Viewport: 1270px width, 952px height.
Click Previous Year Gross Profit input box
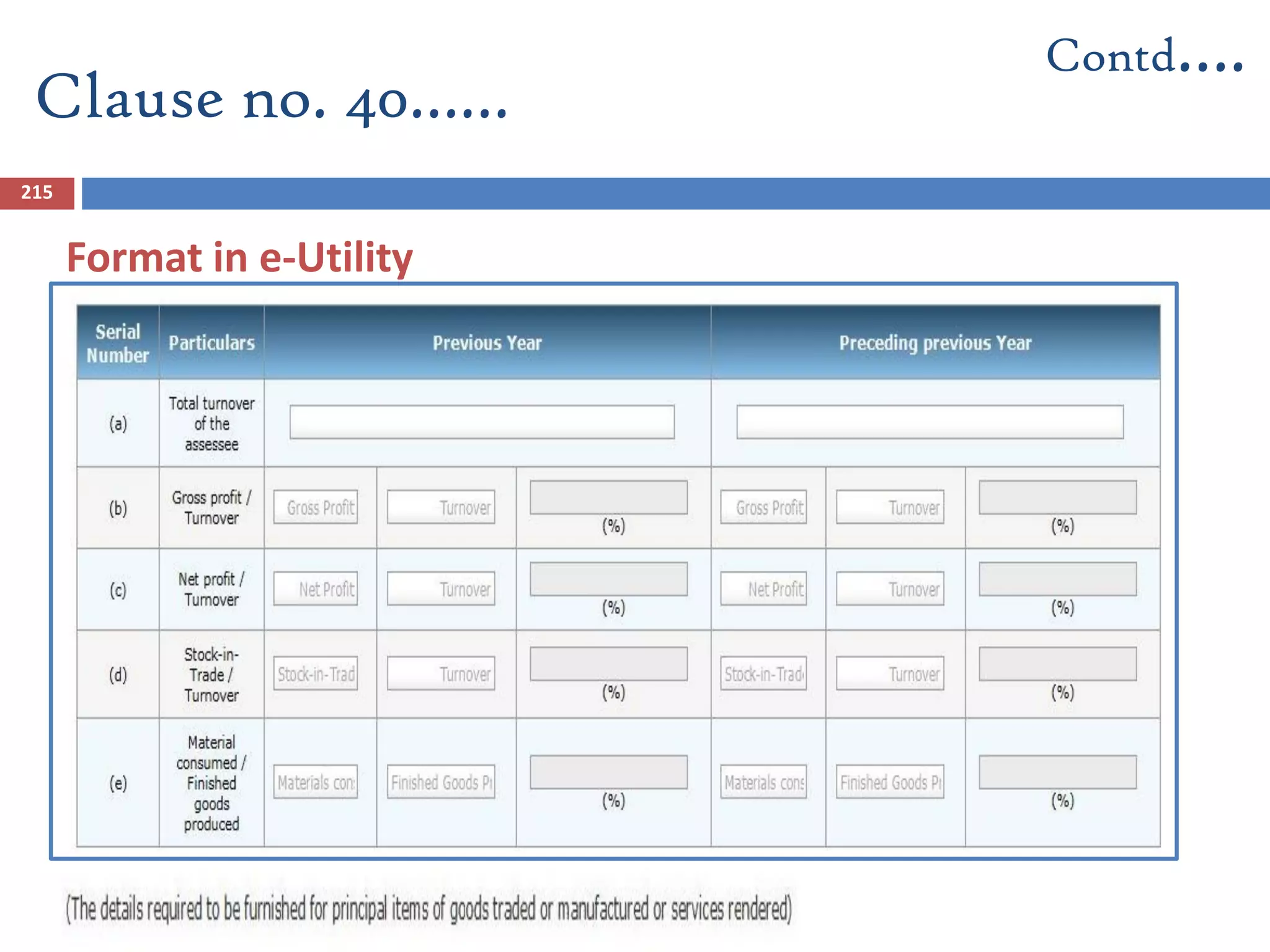point(316,507)
